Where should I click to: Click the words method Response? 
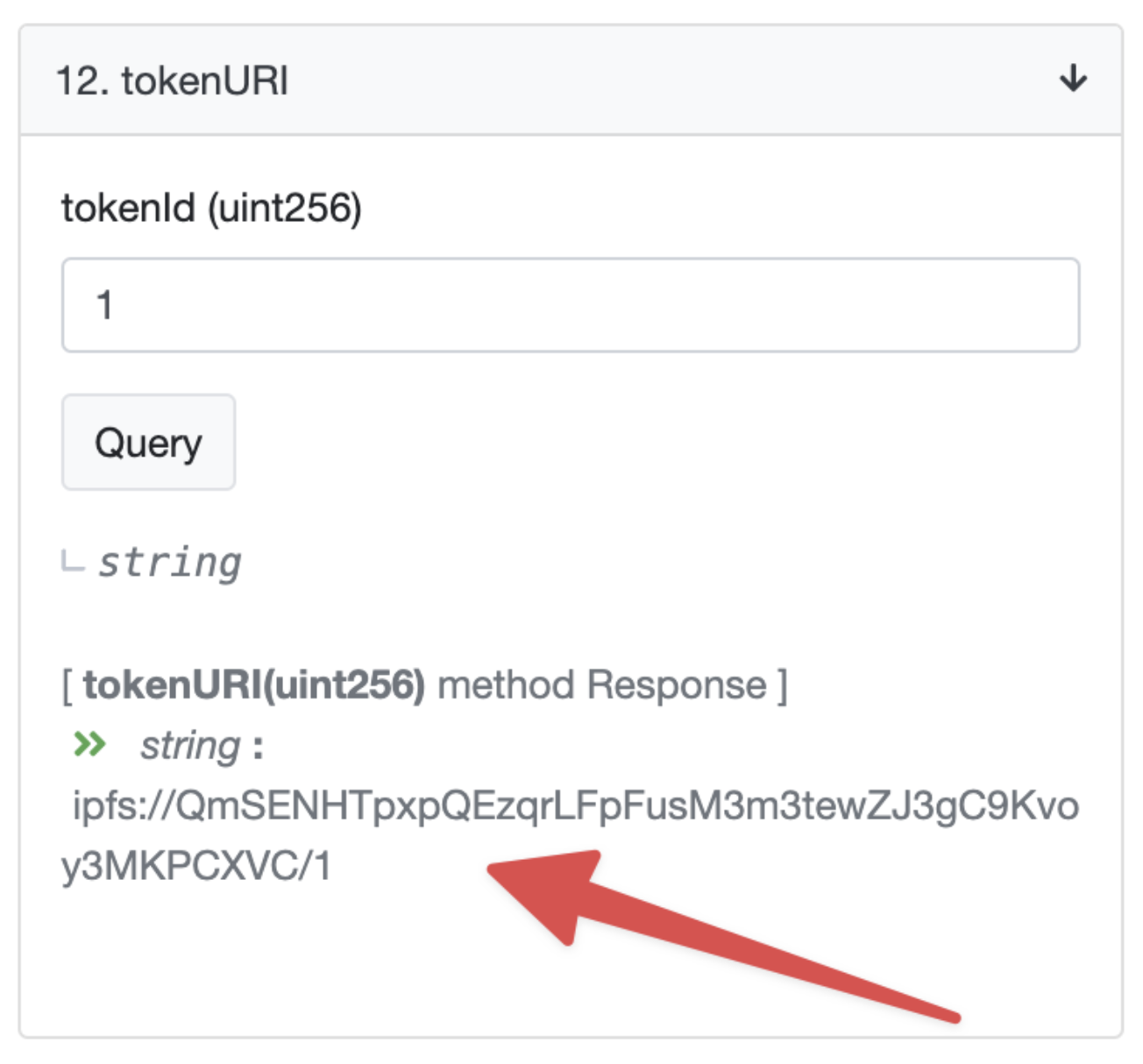point(601,685)
